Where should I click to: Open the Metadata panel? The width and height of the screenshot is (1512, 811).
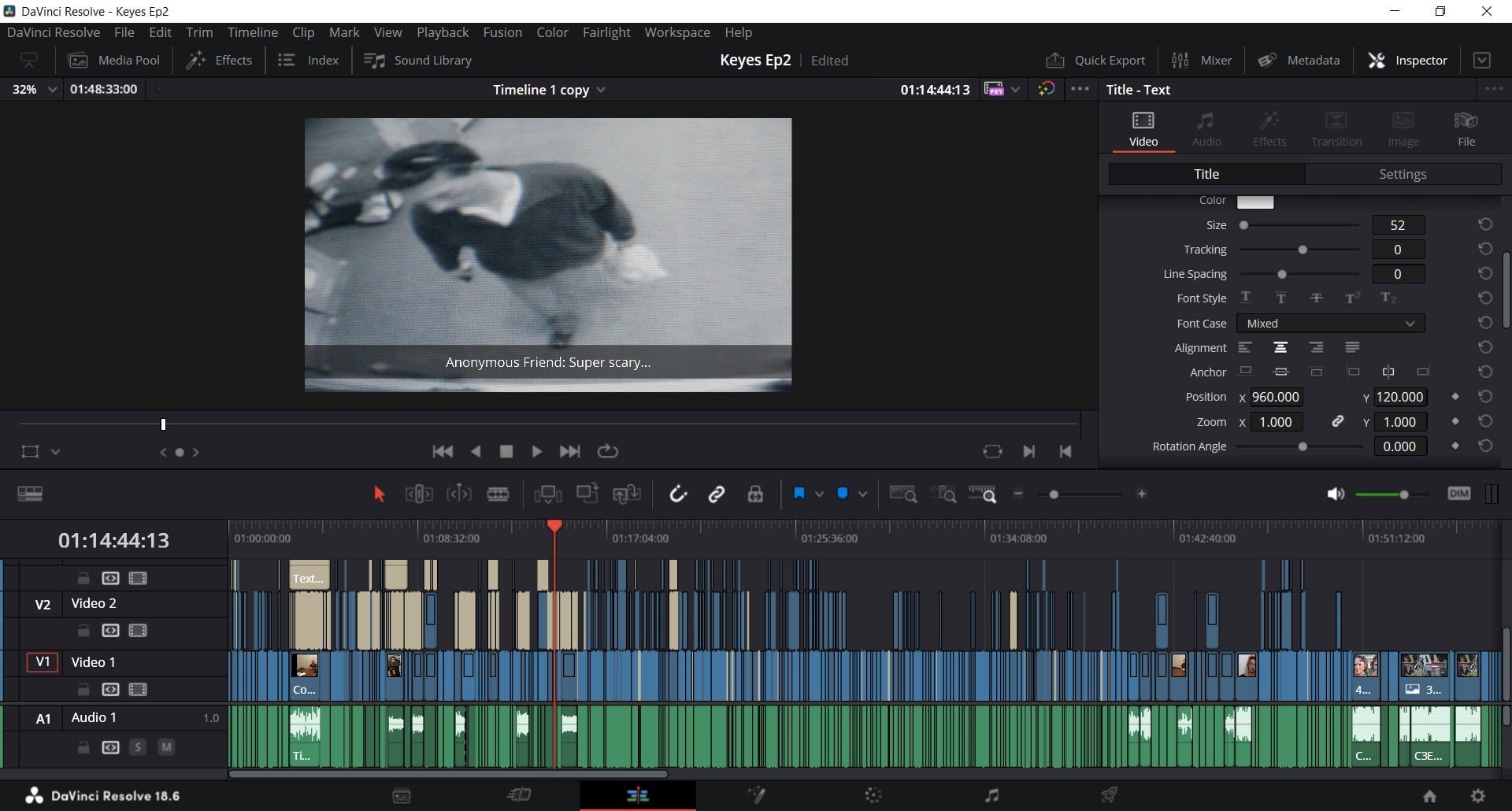coord(1299,61)
